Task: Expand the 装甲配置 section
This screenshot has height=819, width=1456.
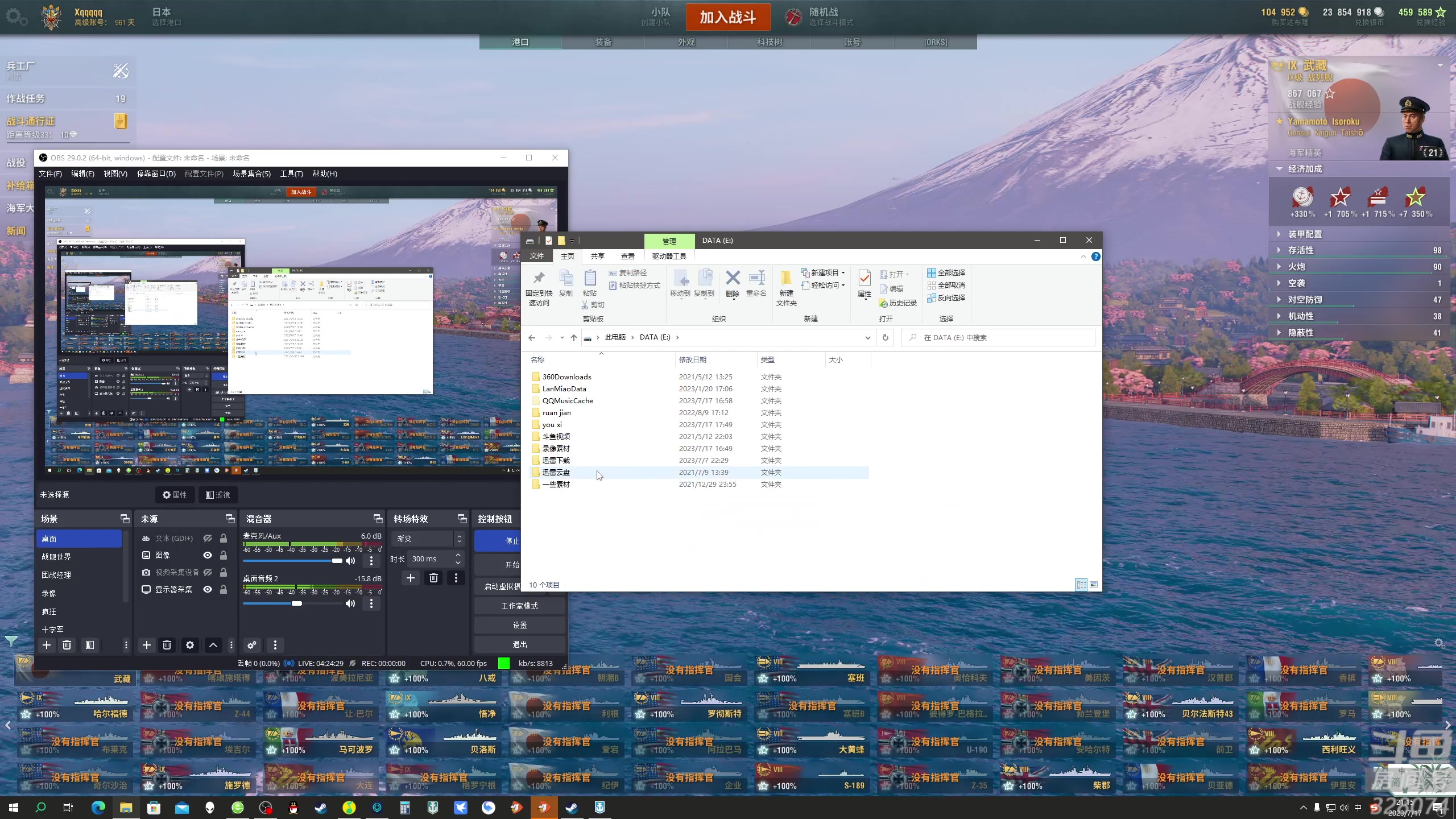Action: 1305,234
